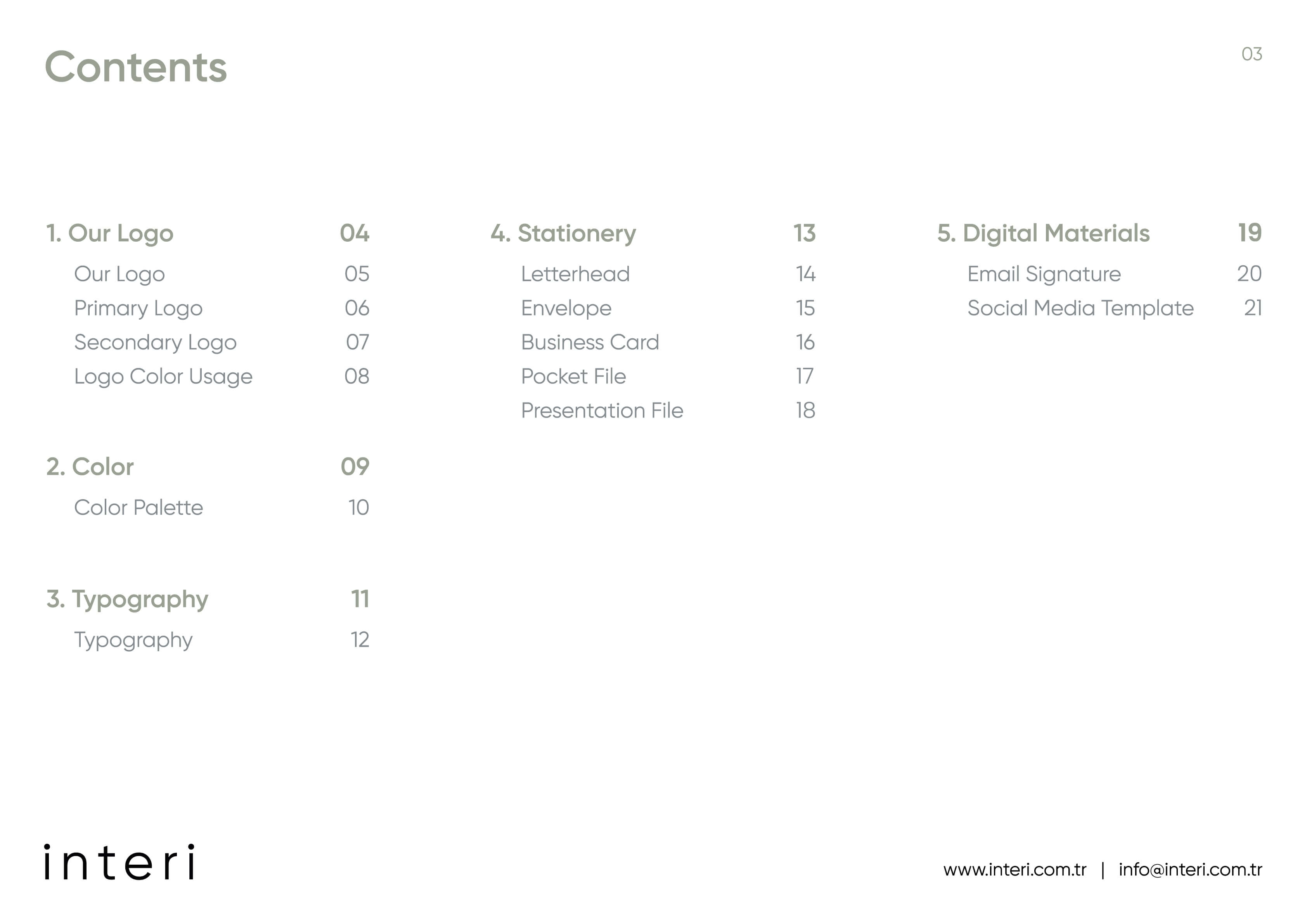Click the info@interi.com.tr email address

point(1190,870)
